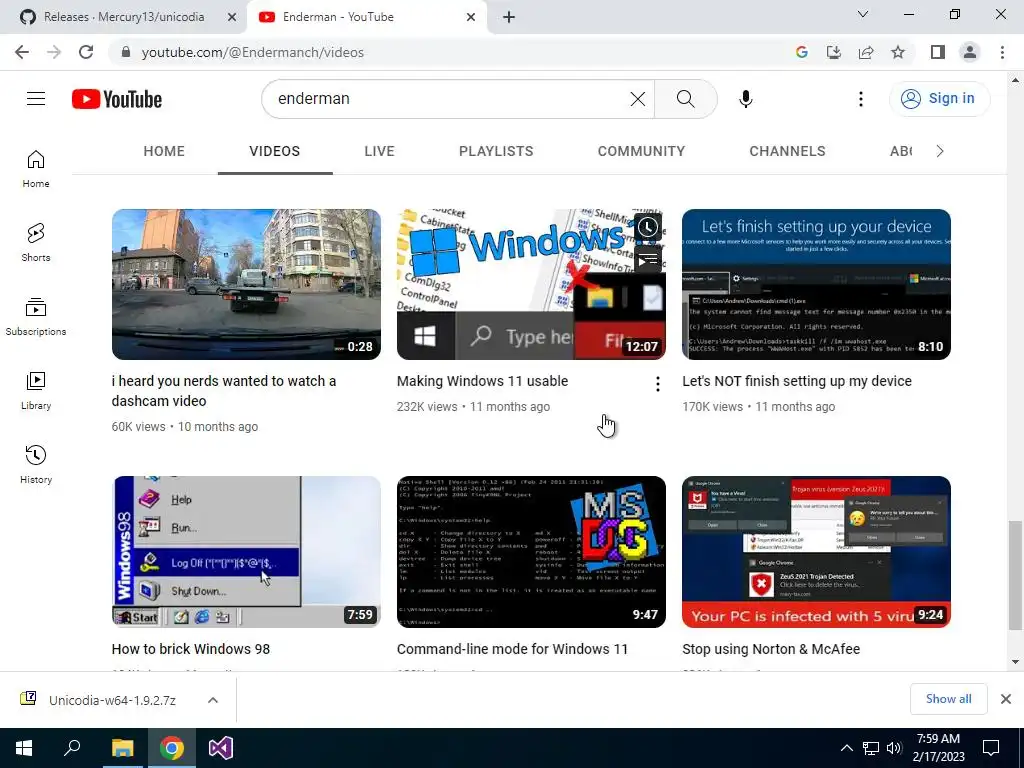The width and height of the screenshot is (1024, 768).
Task: Play the Windows 98 Log Off thumbnail
Action: (x=246, y=552)
